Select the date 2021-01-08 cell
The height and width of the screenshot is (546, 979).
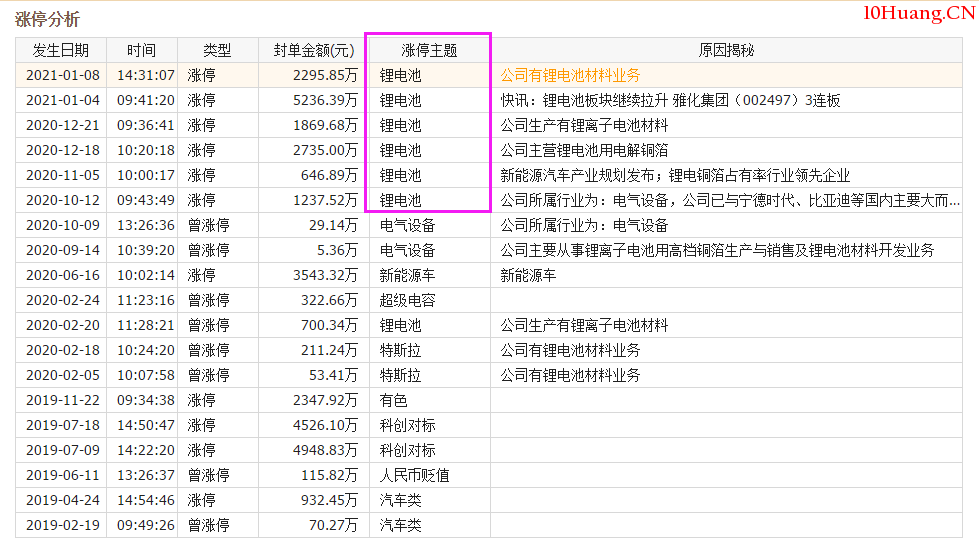(62, 76)
